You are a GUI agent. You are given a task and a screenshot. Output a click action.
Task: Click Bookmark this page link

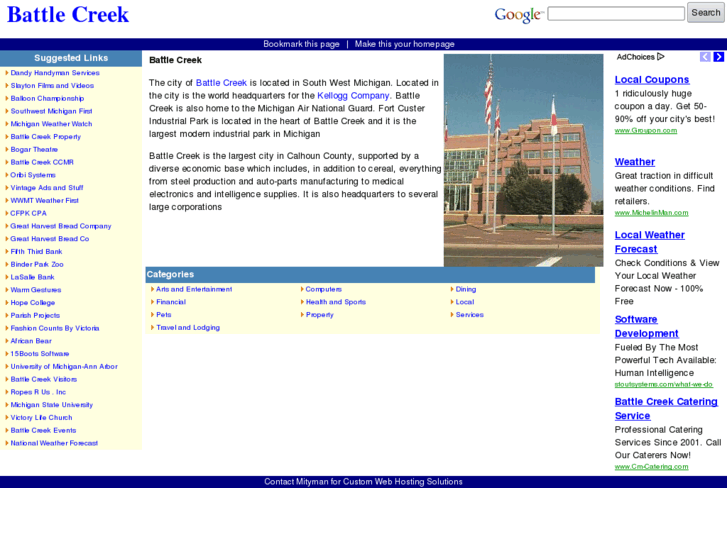click(301, 44)
